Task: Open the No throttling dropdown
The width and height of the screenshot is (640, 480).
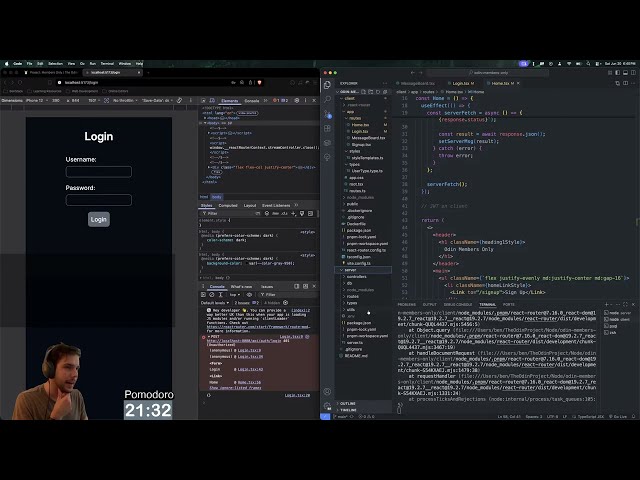Action: coord(125,100)
